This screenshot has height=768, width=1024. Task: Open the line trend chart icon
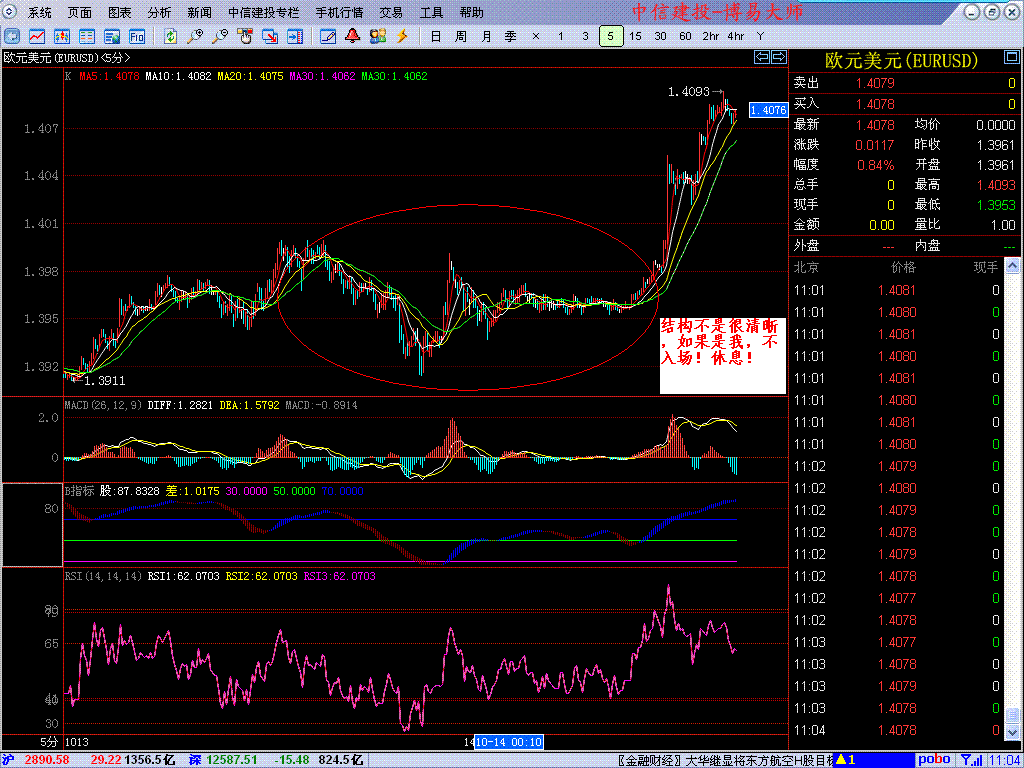coord(37,36)
